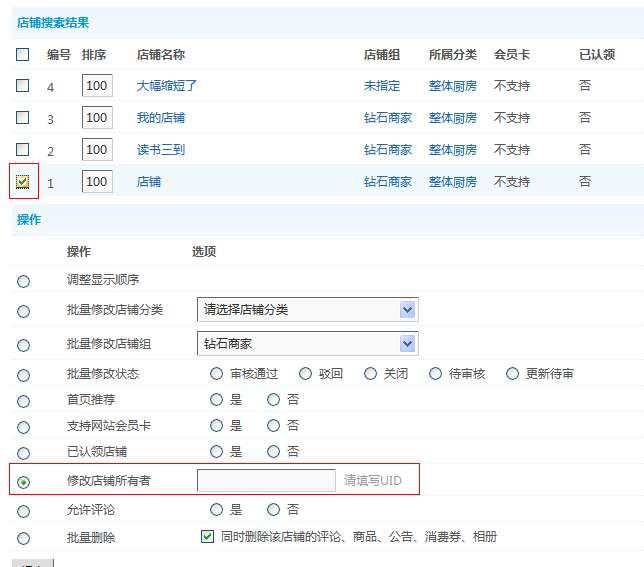Open 钻石商家 link in 我的店铺 row
This screenshot has width=644, height=567.
388,118
